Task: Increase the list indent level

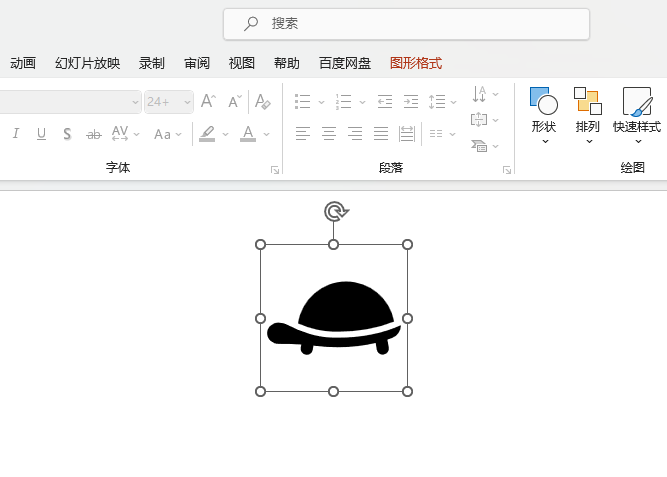Action: pyautogui.click(x=411, y=102)
